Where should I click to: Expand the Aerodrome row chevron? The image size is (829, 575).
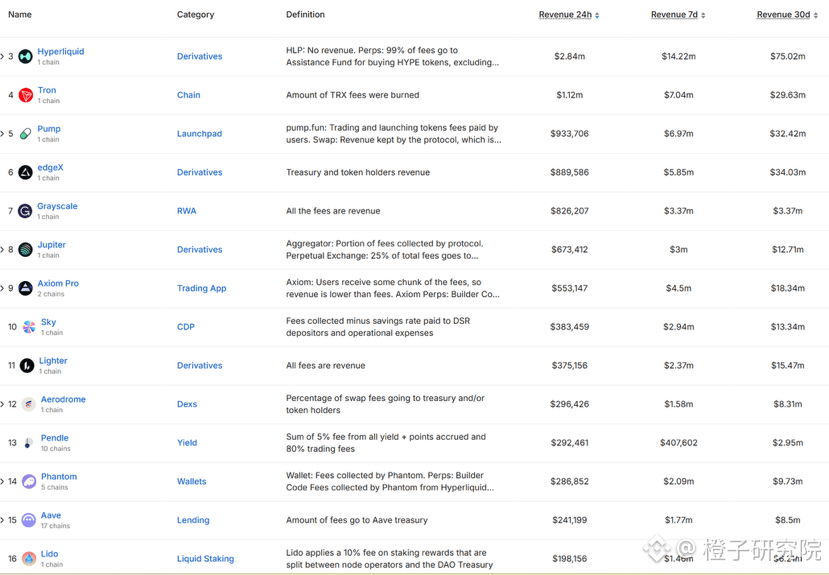click(2, 404)
